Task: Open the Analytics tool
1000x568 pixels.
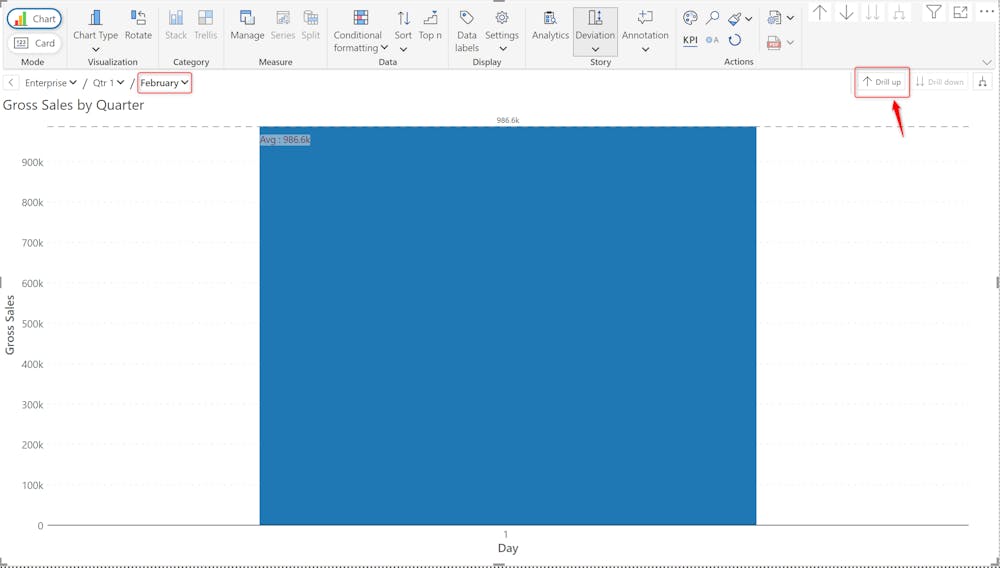Action: (x=550, y=25)
